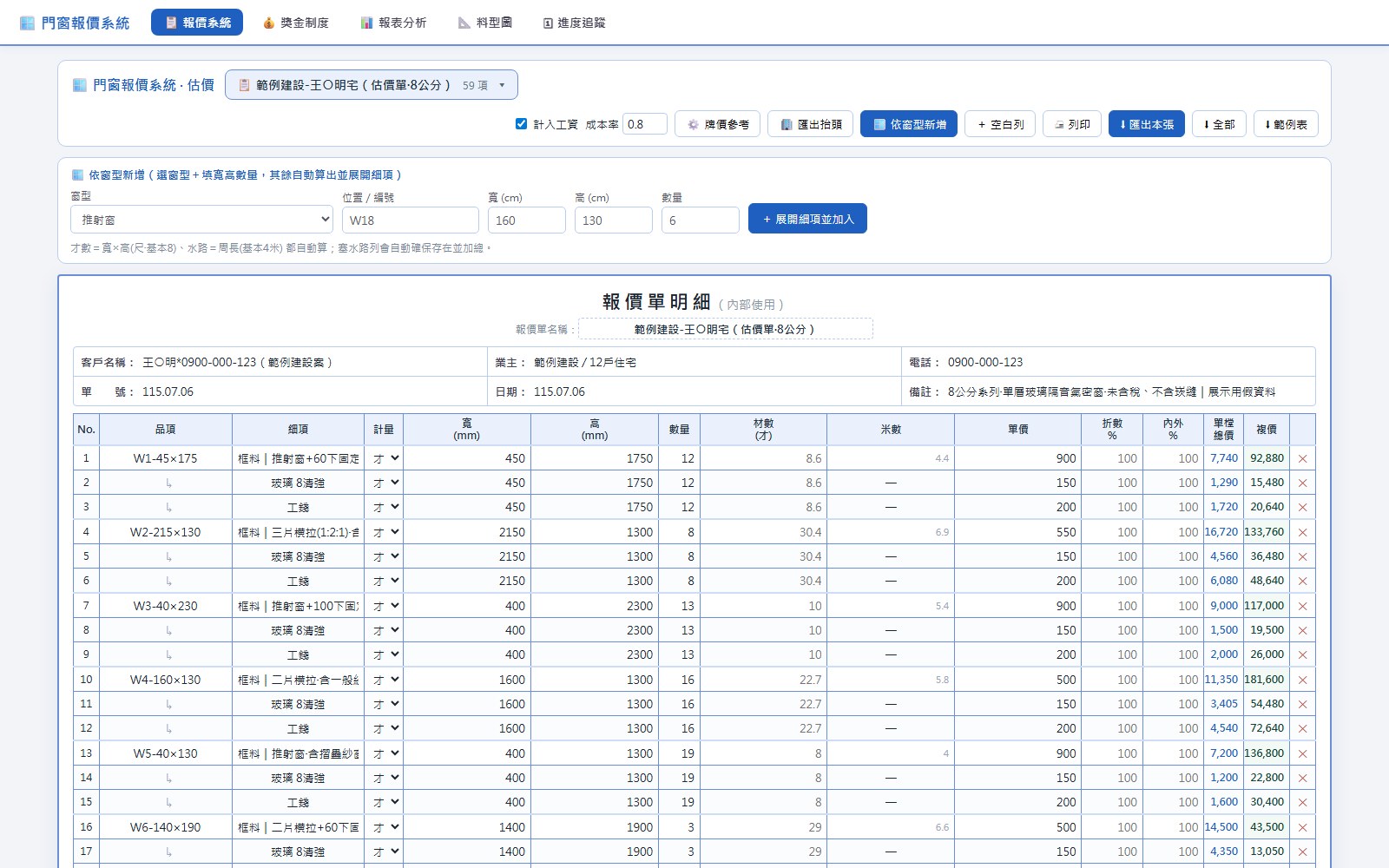Switch to the 料型圖 tab
The height and width of the screenshot is (868, 1389).
485,23
